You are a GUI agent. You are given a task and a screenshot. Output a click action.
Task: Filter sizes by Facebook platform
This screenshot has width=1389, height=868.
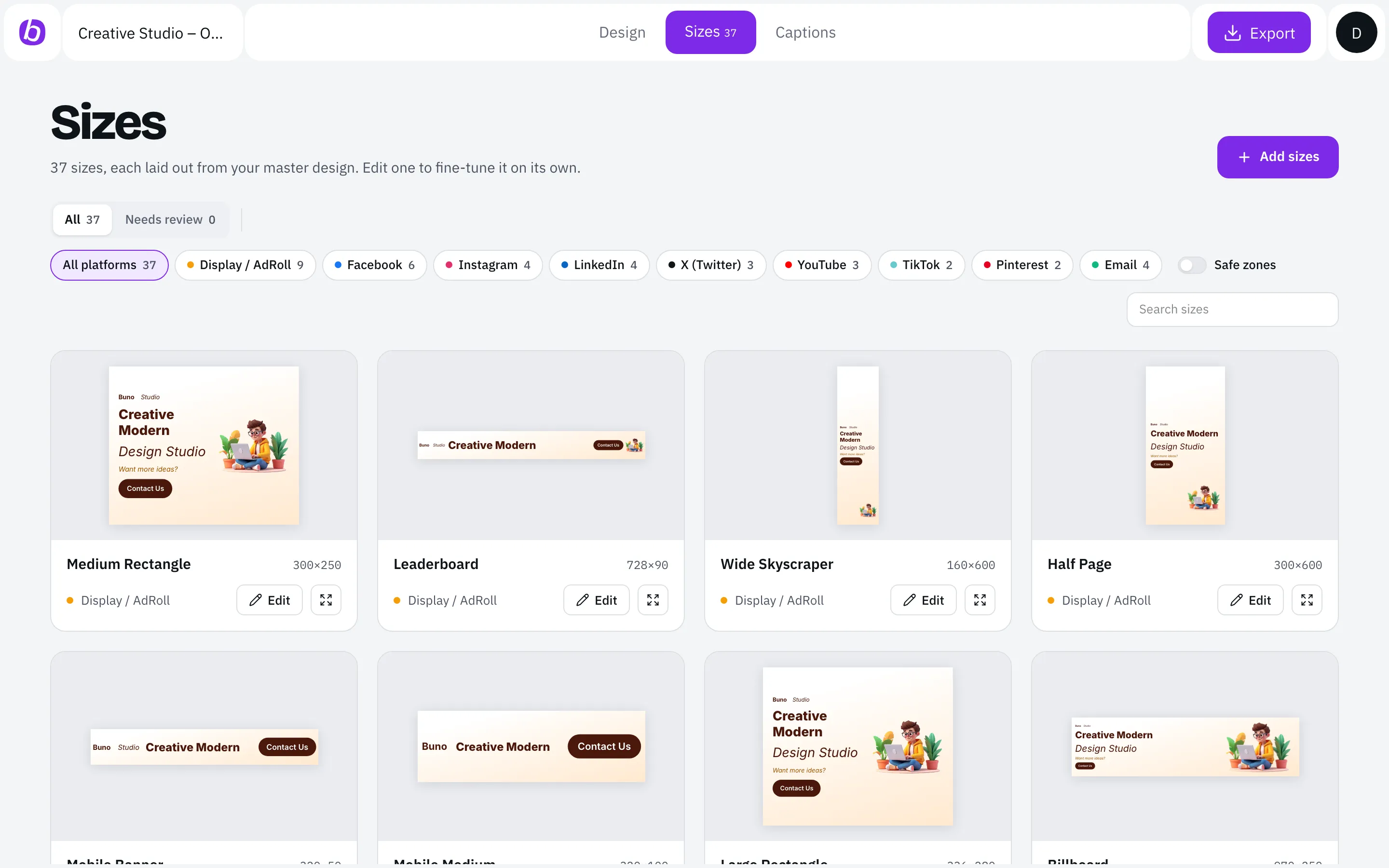[x=374, y=265]
